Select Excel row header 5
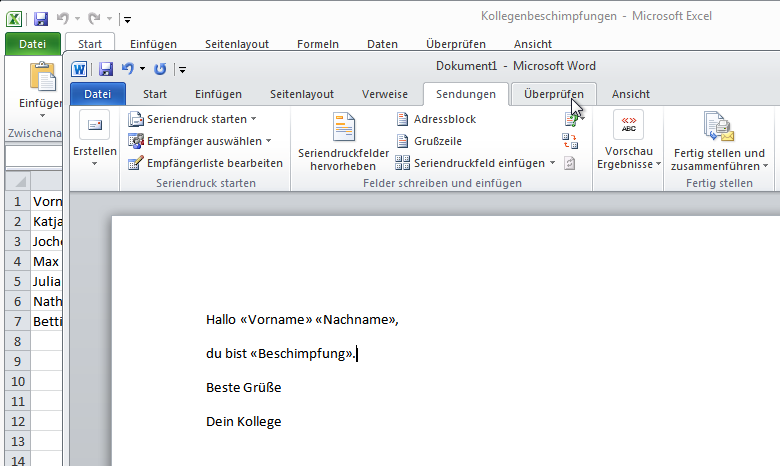The height and width of the screenshot is (466, 780). [x=17, y=281]
